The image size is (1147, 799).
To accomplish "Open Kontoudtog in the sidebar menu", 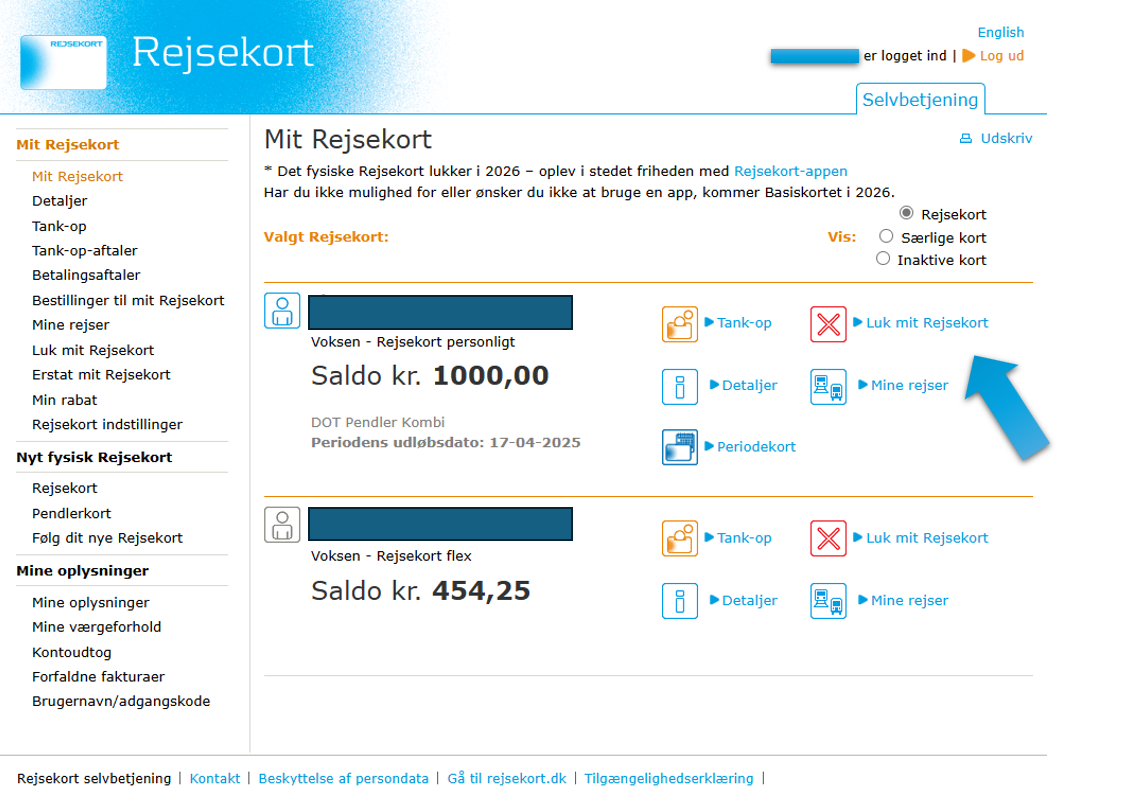I will click(x=72, y=652).
